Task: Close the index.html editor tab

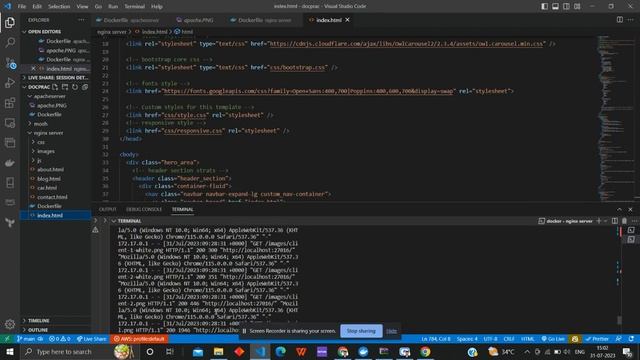Action: point(347,20)
